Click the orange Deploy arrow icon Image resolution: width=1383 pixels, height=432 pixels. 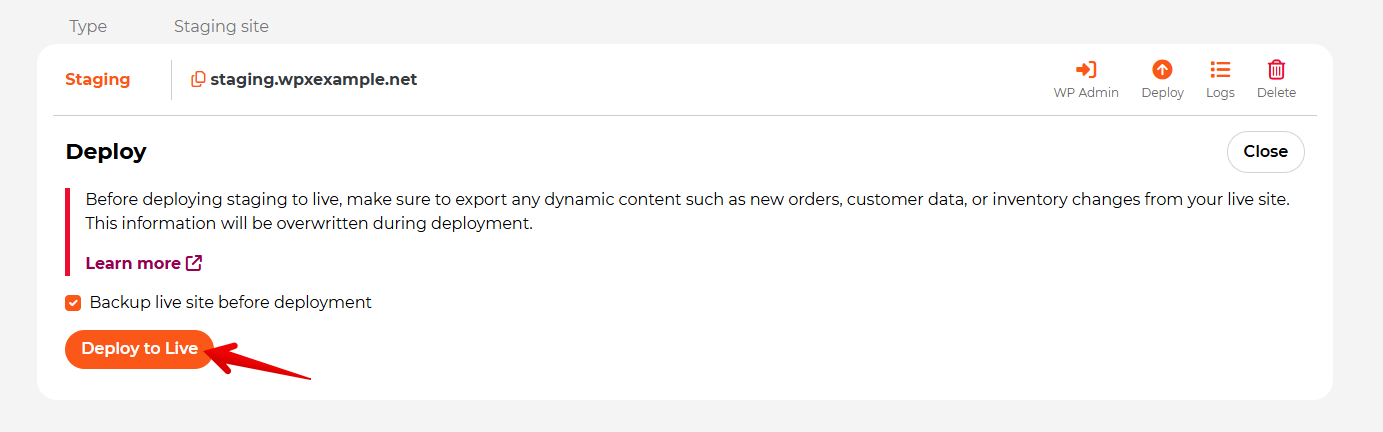(1162, 69)
